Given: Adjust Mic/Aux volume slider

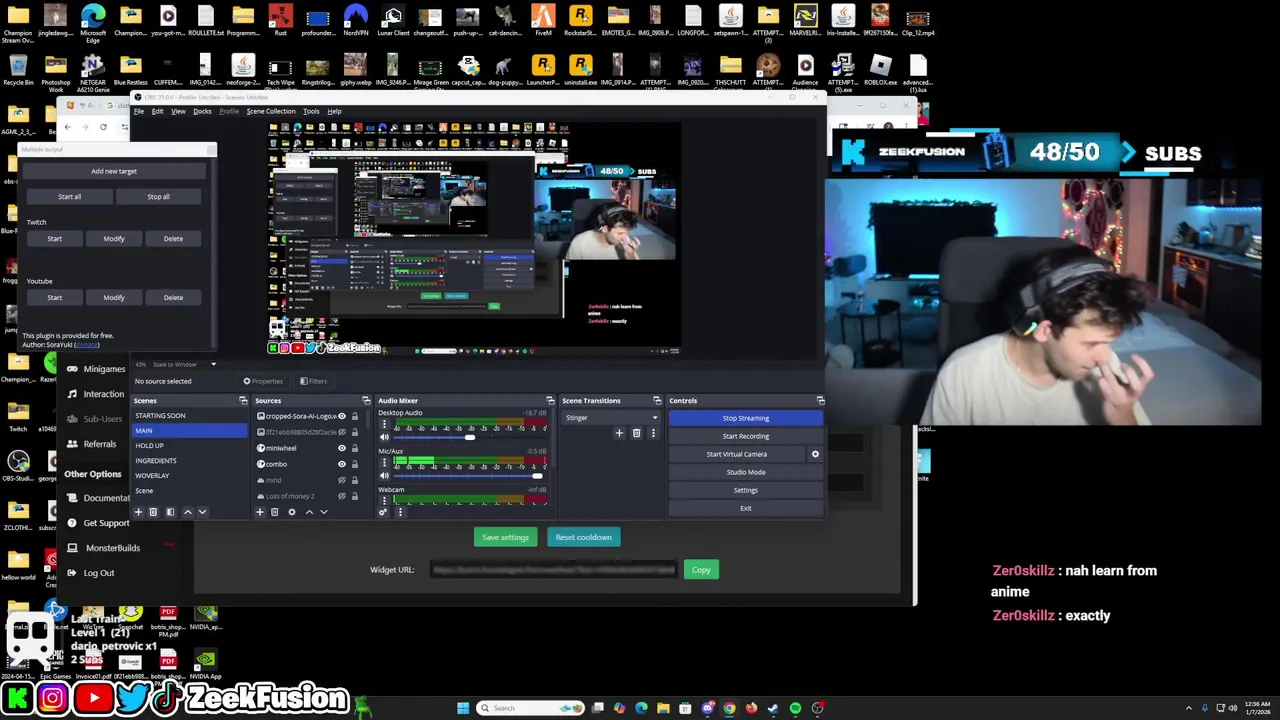Looking at the screenshot, I should coord(470,476).
